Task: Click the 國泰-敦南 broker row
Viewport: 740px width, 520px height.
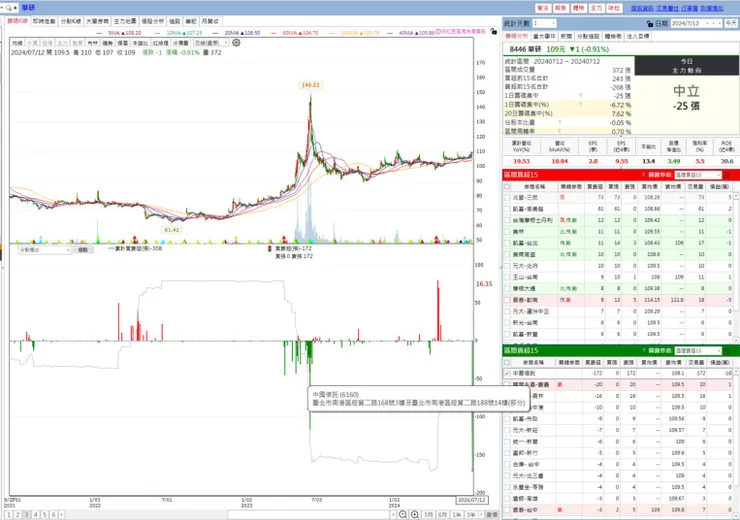Action: point(618,300)
